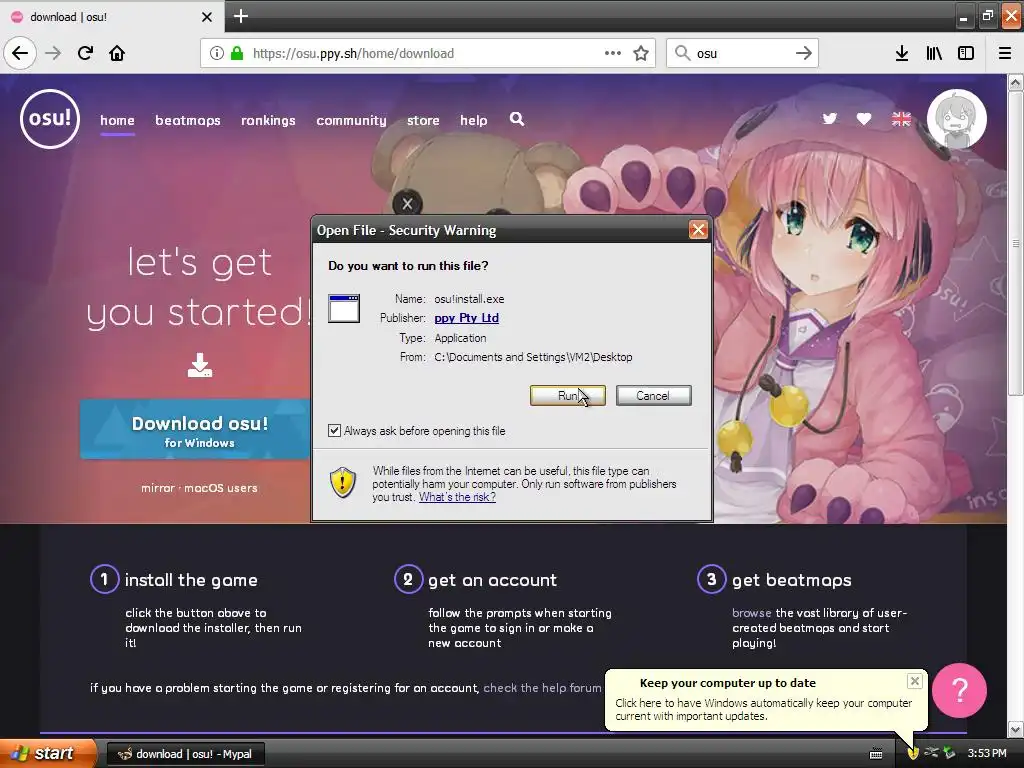
Task: Close the download | osu! tab
Action: [206, 17]
